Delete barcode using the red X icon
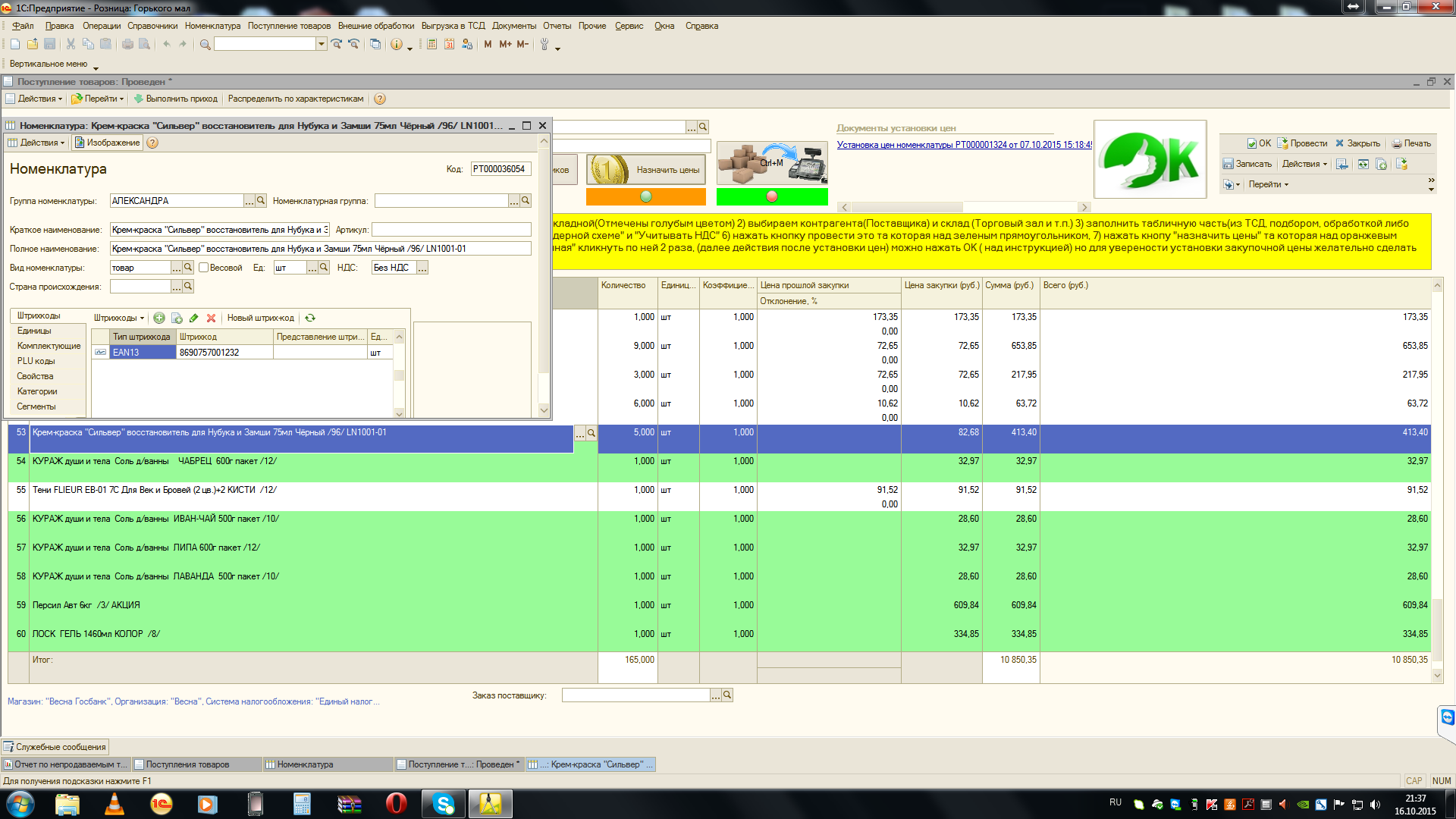Image resolution: width=1456 pixels, height=819 pixels. click(x=212, y=318)
